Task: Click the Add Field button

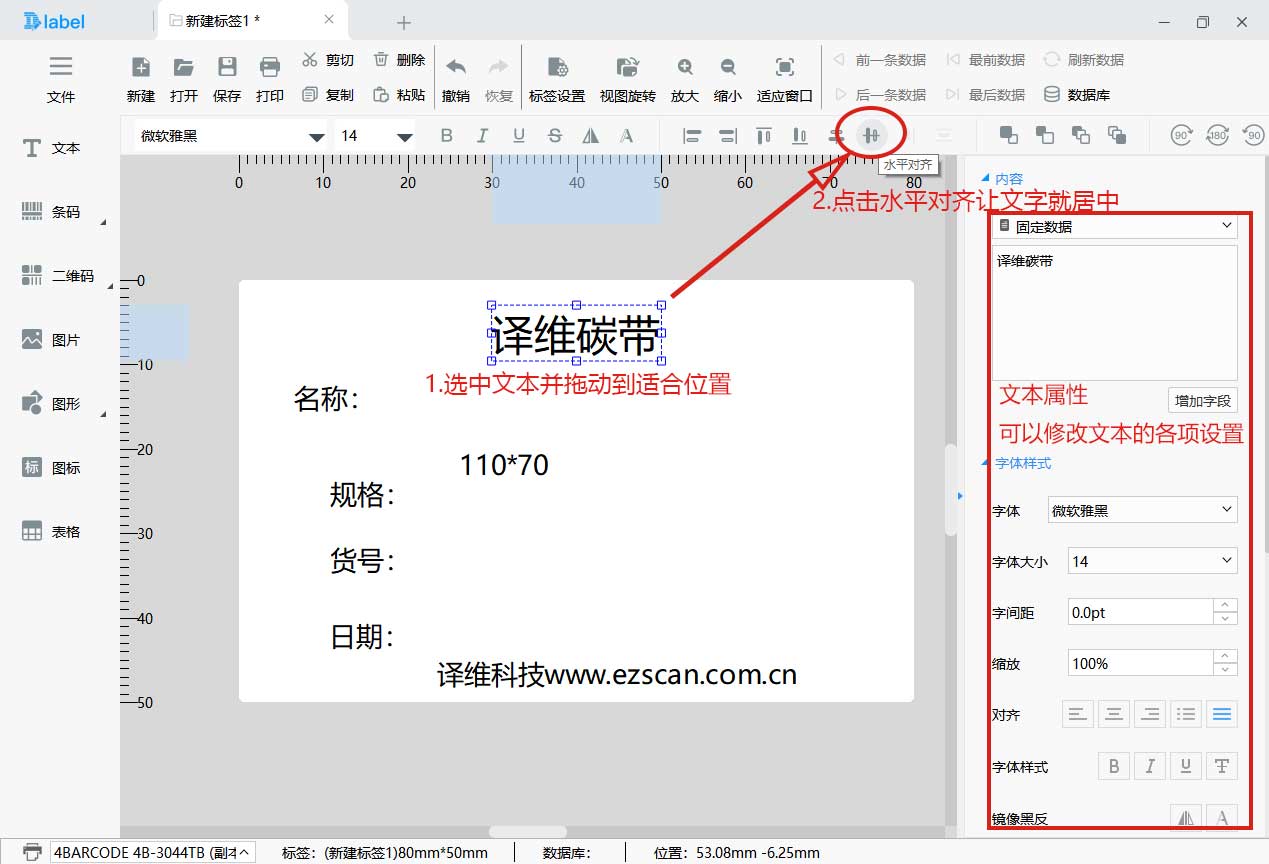Action: coord(1203,401)
